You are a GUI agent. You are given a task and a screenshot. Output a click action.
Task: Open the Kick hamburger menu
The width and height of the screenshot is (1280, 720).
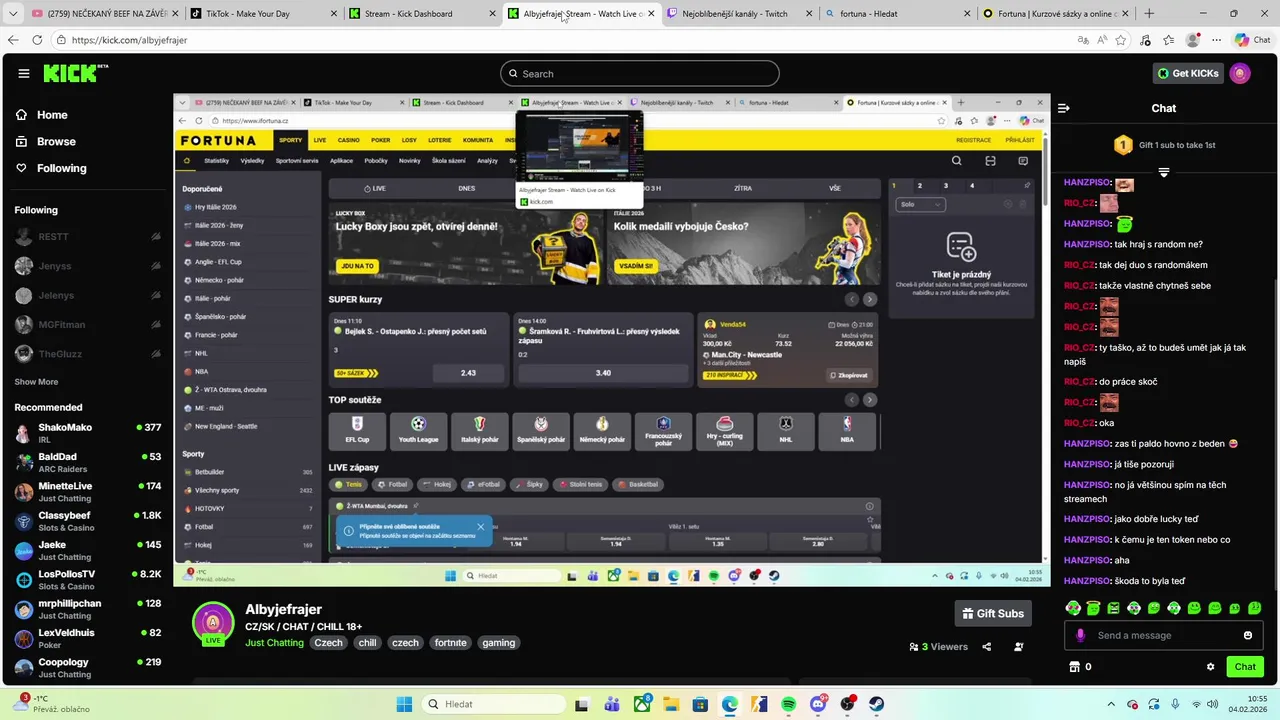(x=23, y=73)
